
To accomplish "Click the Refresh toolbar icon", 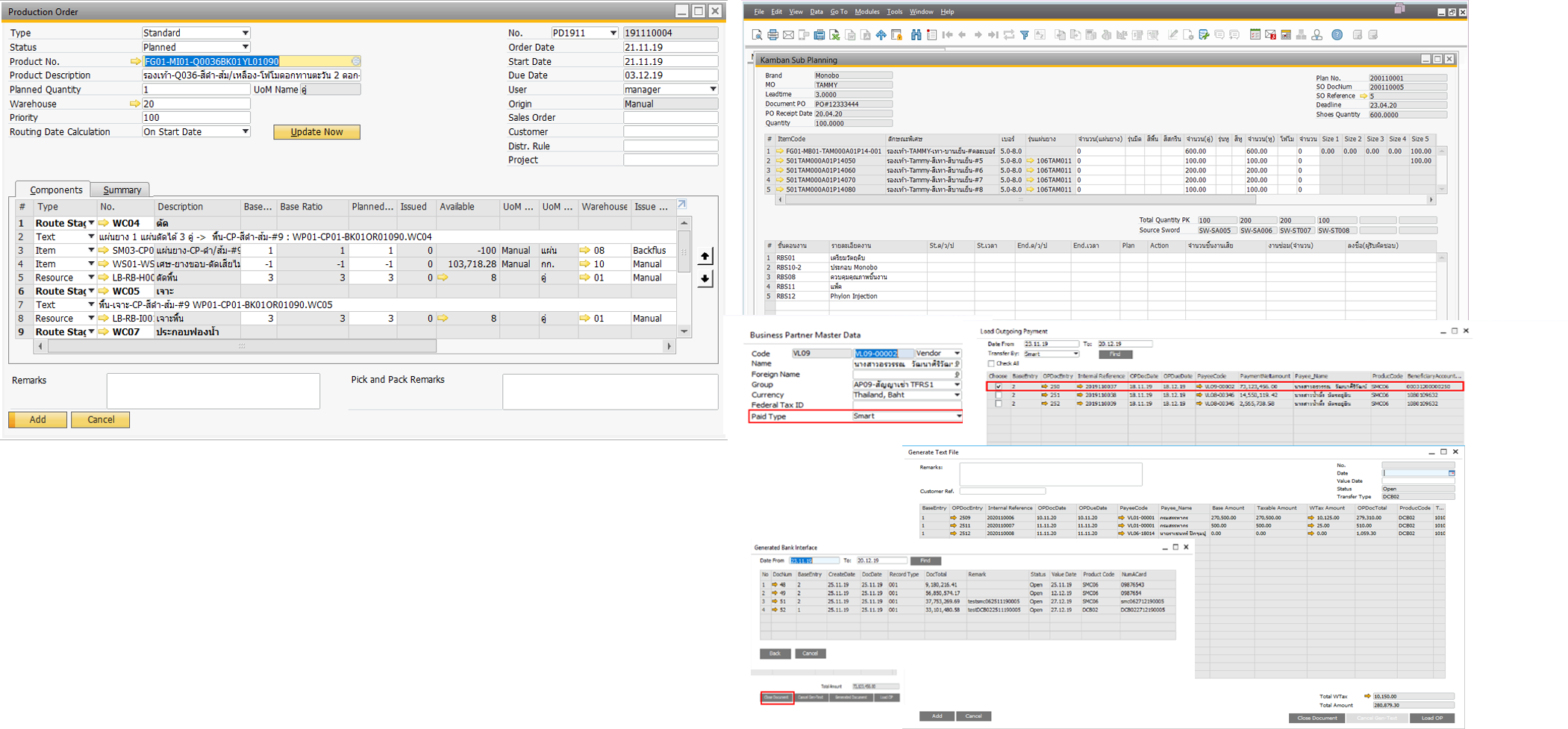I will 1008,35.
